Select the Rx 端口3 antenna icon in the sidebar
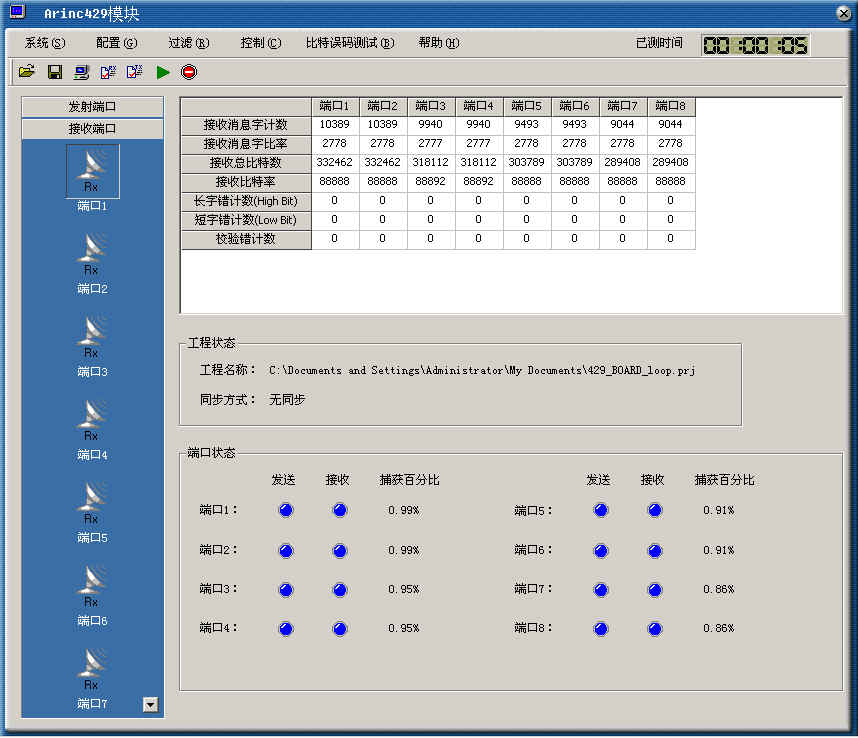Screen dimensions: 858x738 pyautogui.click(x=92, y=337)
